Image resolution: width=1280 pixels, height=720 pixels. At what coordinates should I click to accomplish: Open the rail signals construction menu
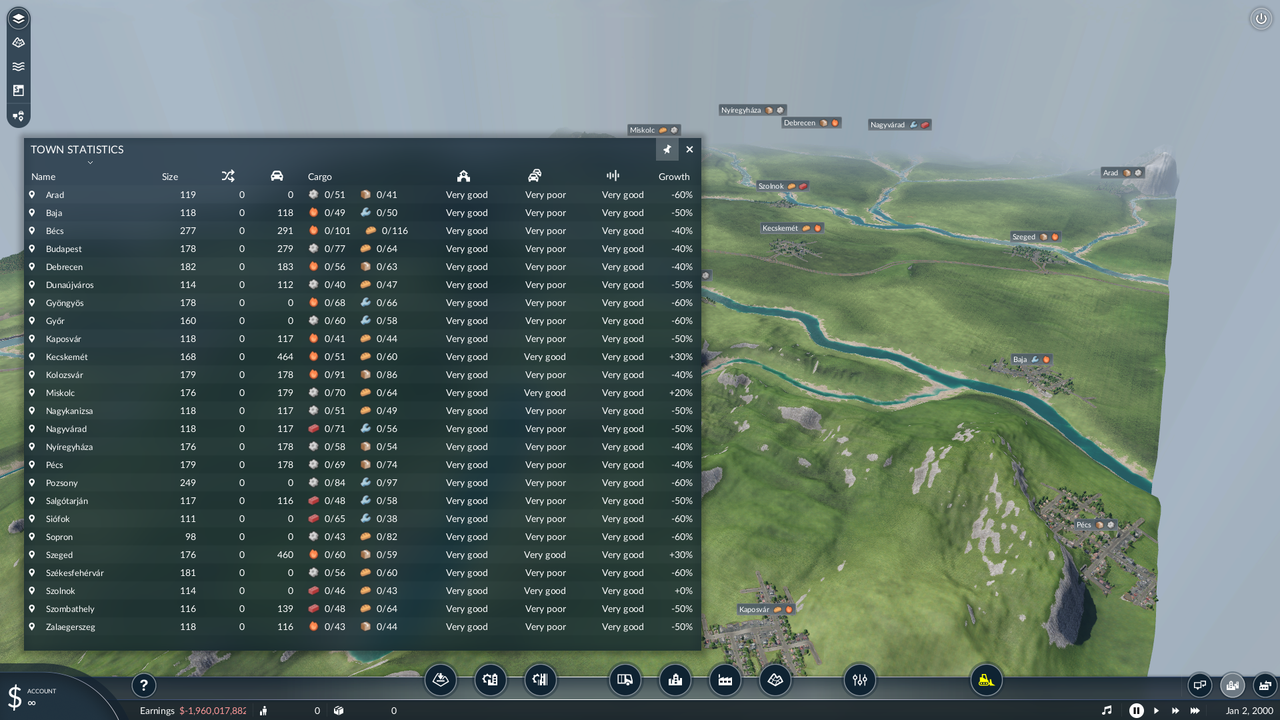(540, 680)
